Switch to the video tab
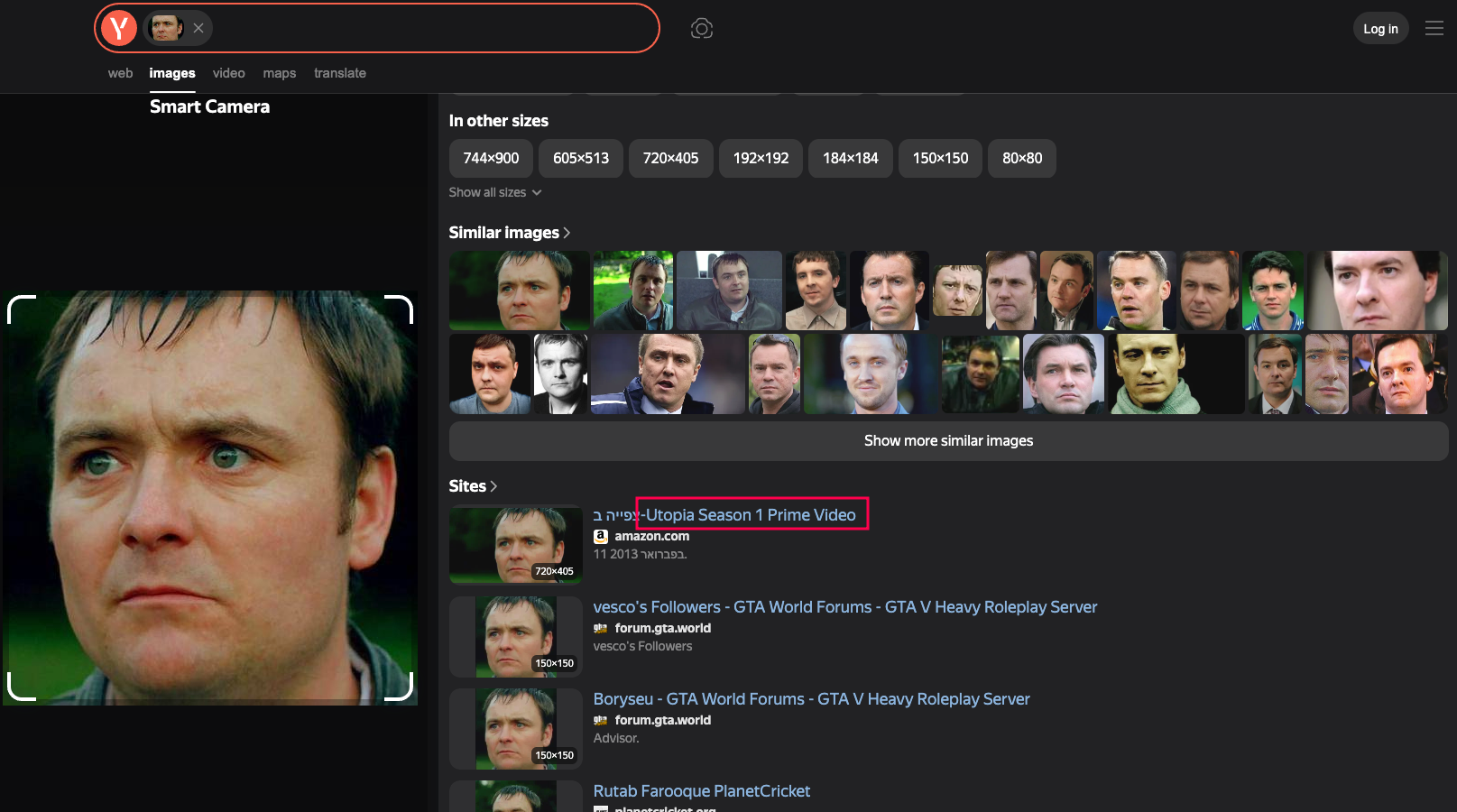 [228, 73]
